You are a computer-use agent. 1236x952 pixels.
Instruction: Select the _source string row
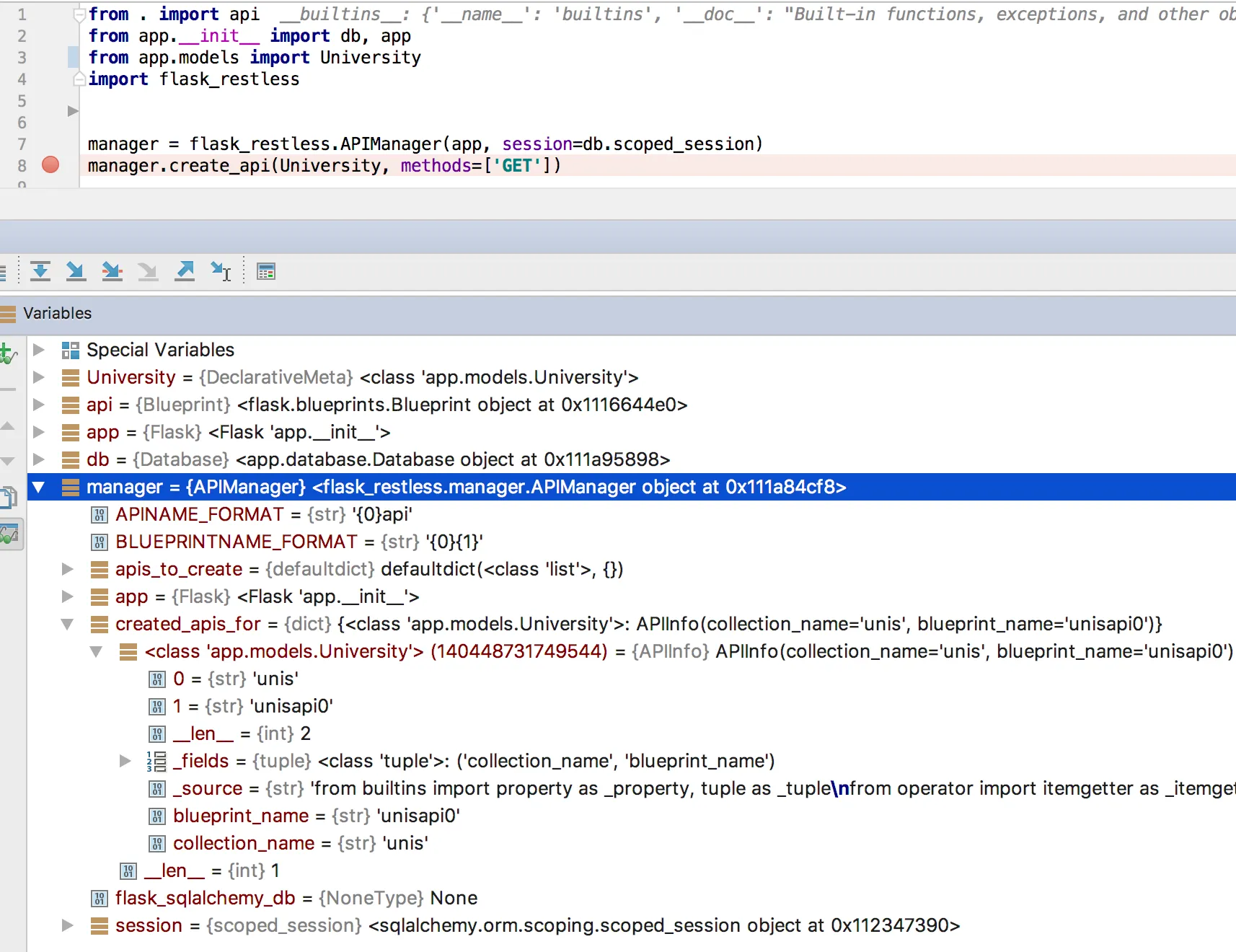pos(632,788)
